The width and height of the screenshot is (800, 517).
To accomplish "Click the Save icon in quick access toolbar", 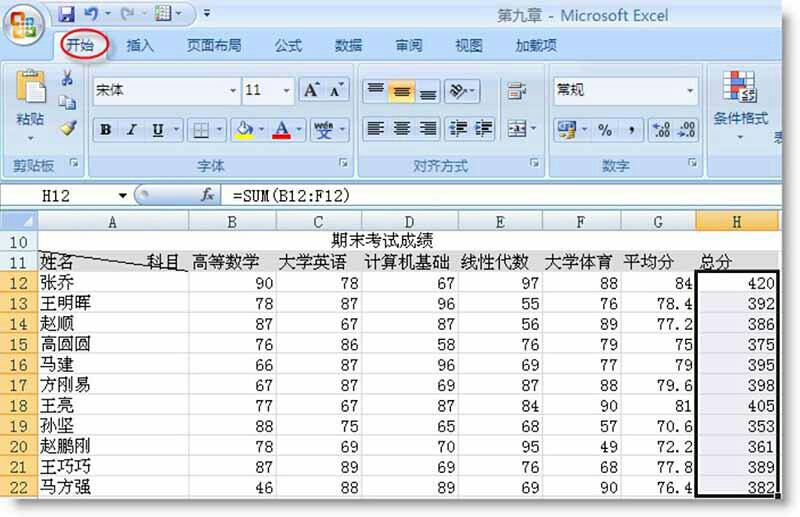I will 67,15.
